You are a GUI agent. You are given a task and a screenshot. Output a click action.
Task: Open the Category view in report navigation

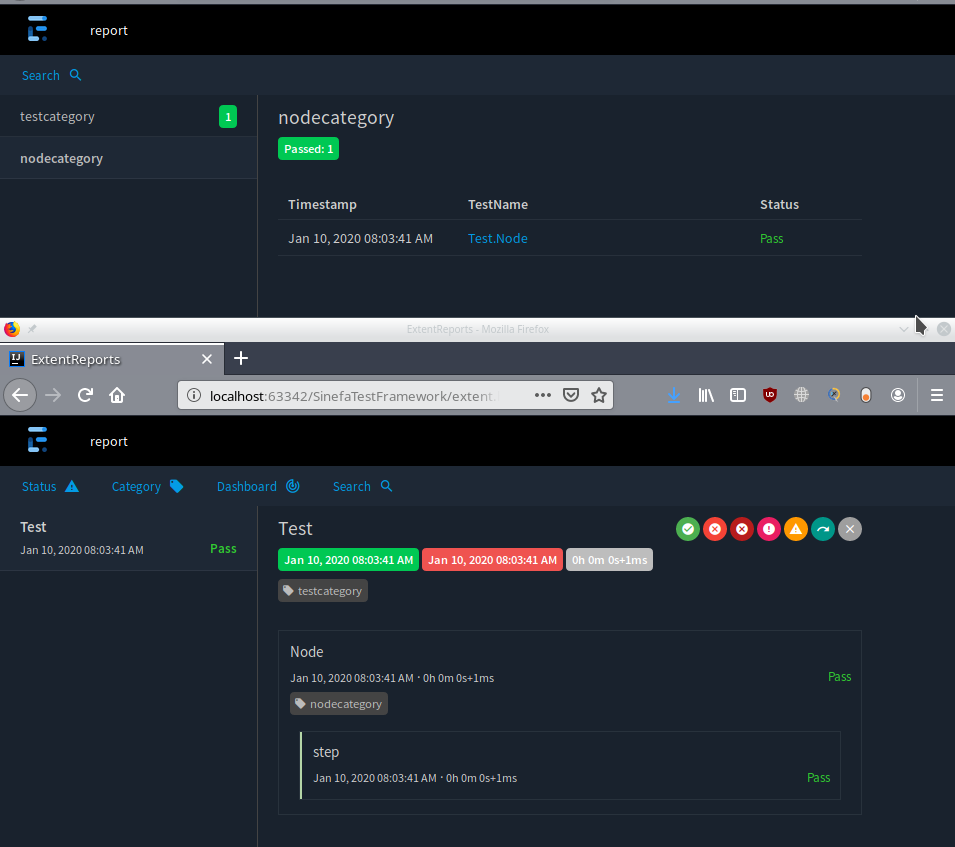pyautogui.click(x=147, y=486)
